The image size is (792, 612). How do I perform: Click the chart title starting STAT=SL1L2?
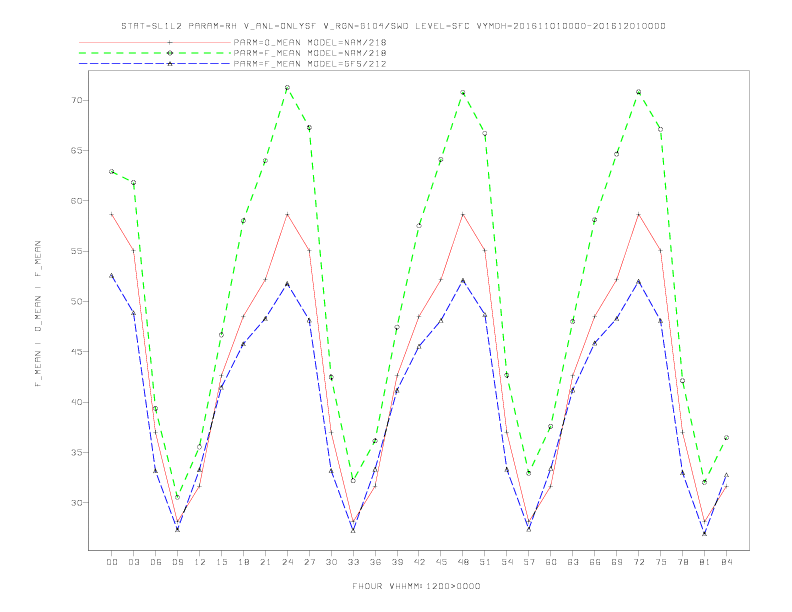(393, 26)
